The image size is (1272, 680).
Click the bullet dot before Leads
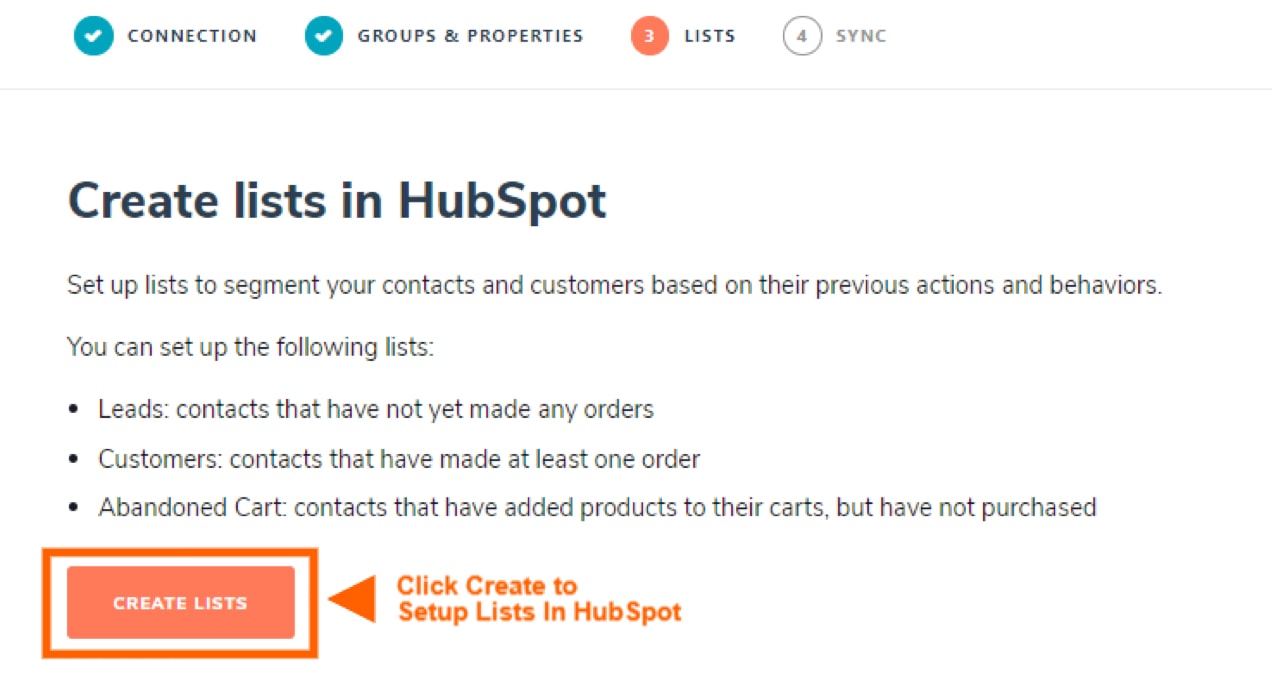pos(73,410)
